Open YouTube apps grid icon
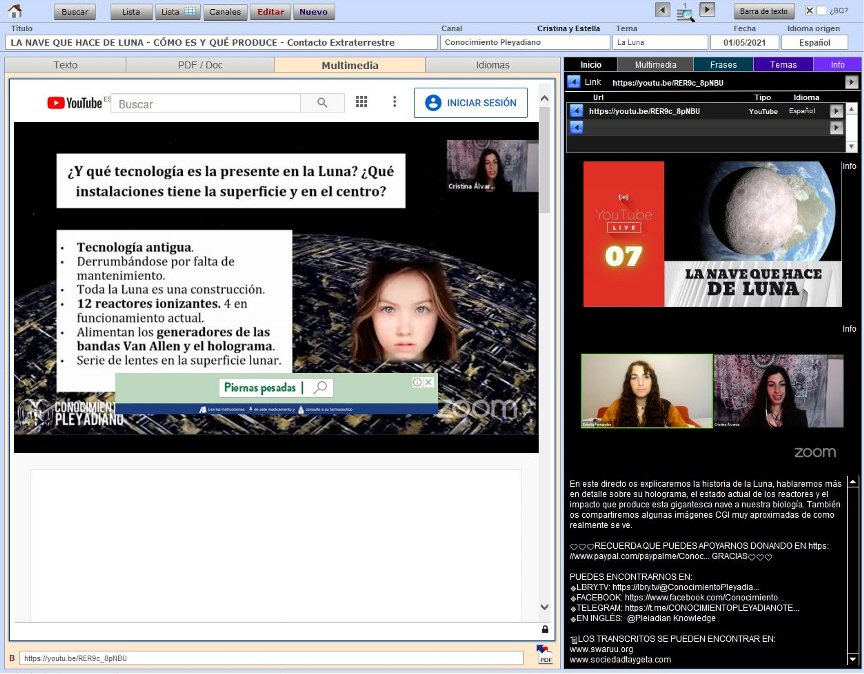864x674 pixels. point(361,102)
